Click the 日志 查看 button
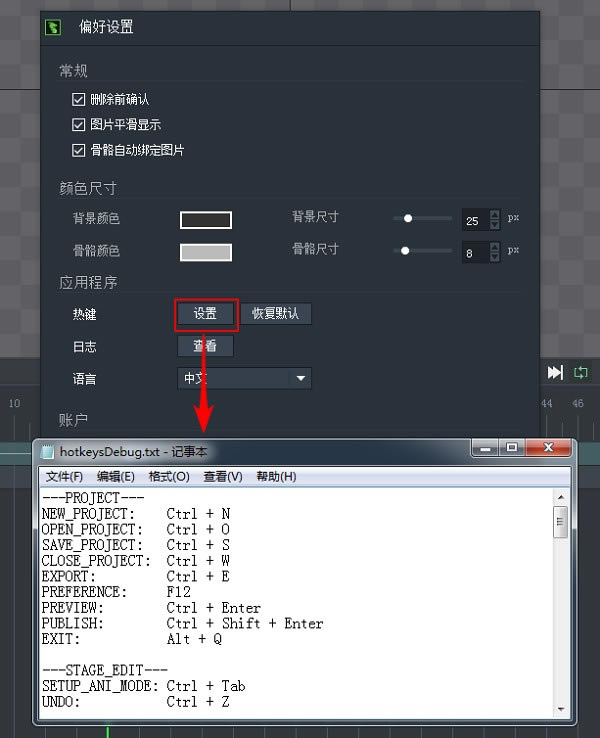This screenshot has height=738, width=600. click(205, 346)
